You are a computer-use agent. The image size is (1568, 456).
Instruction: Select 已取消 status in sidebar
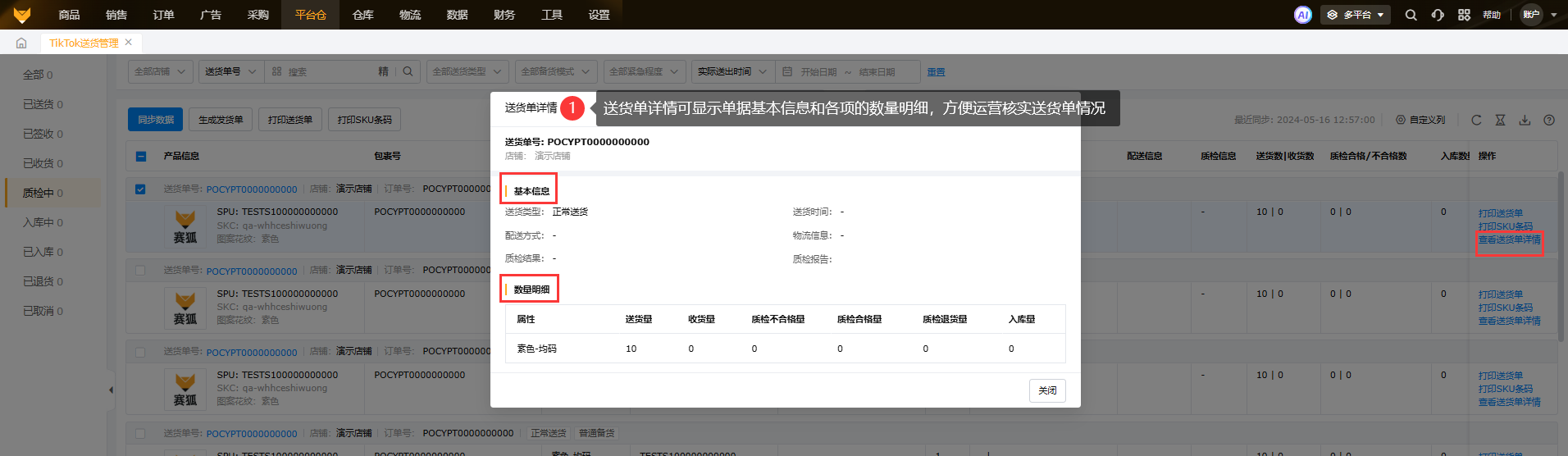[43, 311]
